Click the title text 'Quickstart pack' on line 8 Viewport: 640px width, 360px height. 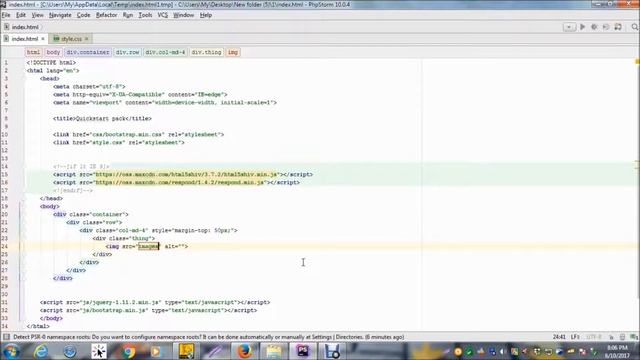(100, 118)
